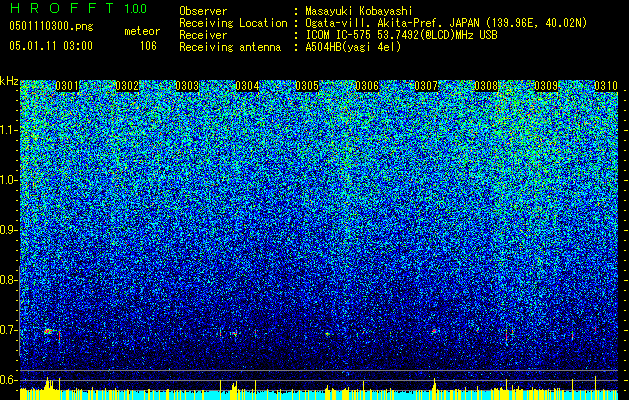Select the Ogata-vill. Akita-Pref. JAPAN location text

[x=446, y=23]
